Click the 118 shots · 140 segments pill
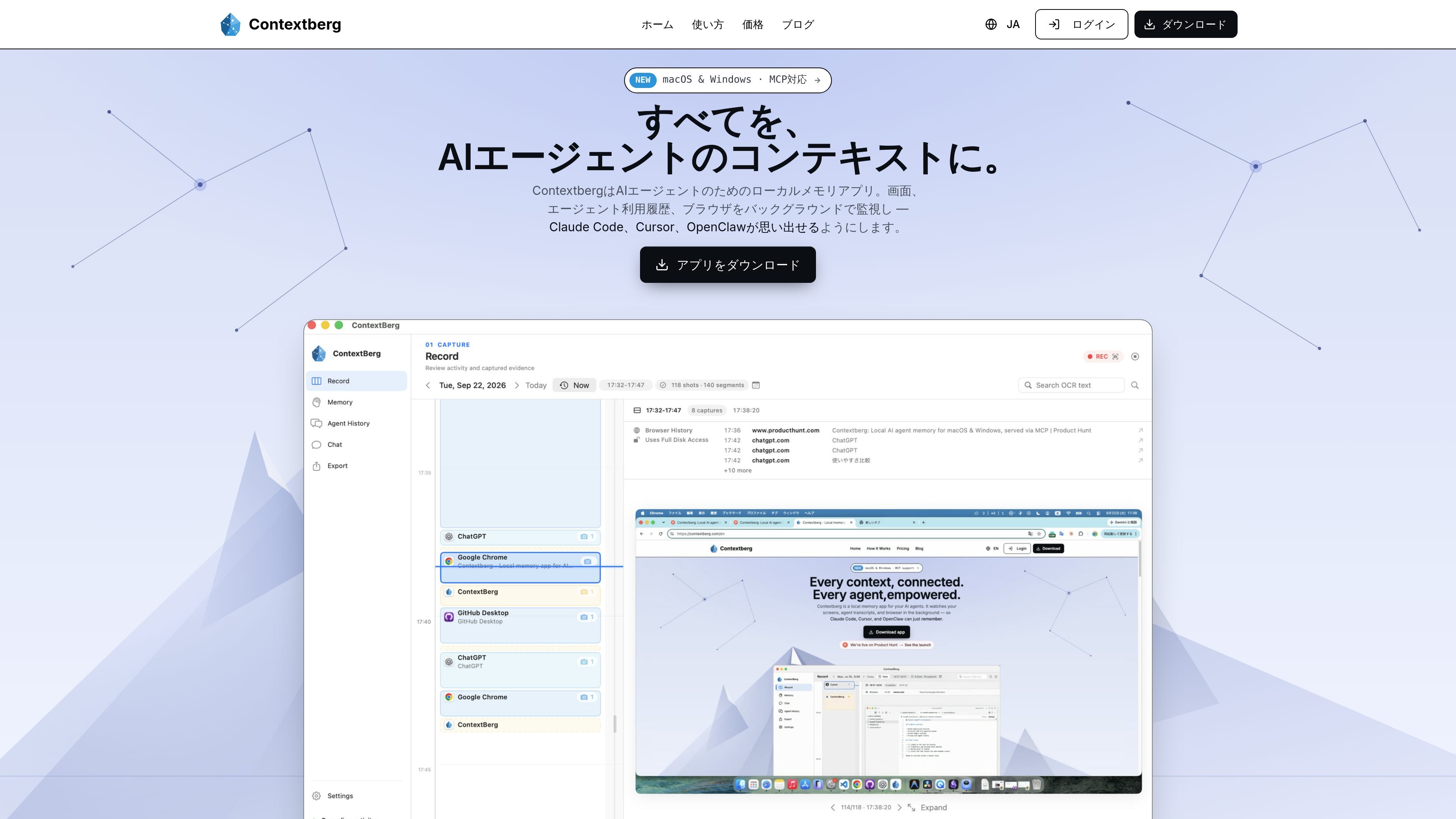 click(701, 385)
